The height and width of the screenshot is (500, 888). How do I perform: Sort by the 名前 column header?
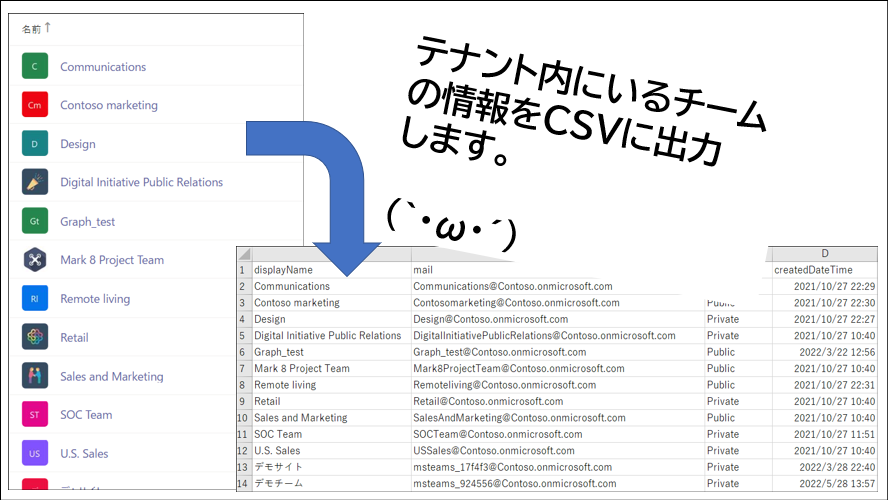point(36,28)
